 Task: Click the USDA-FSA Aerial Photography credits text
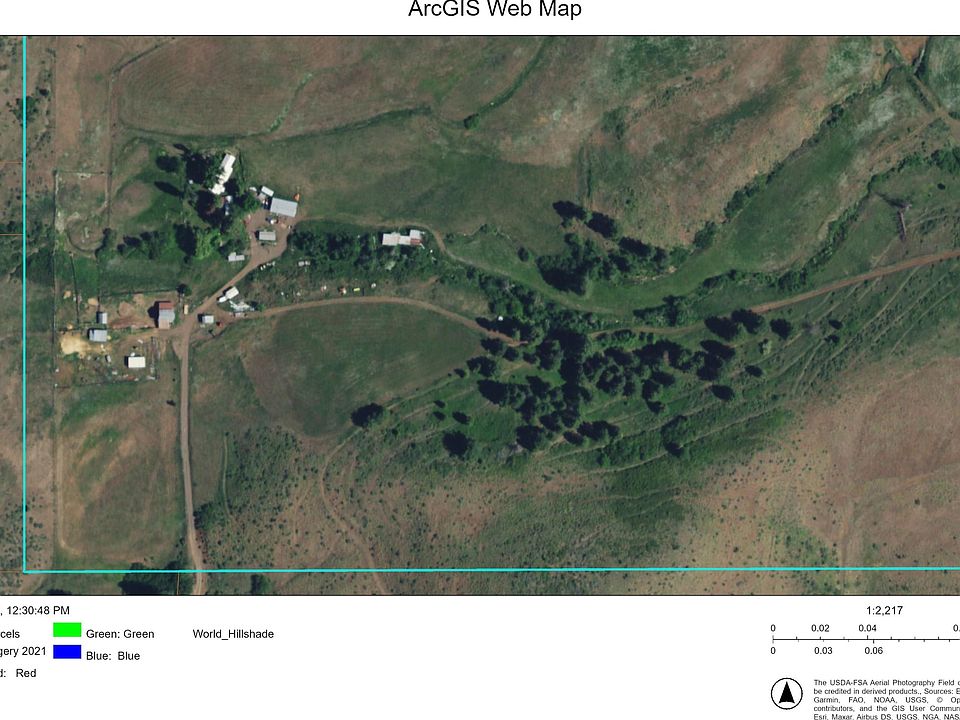click(885, 690)
